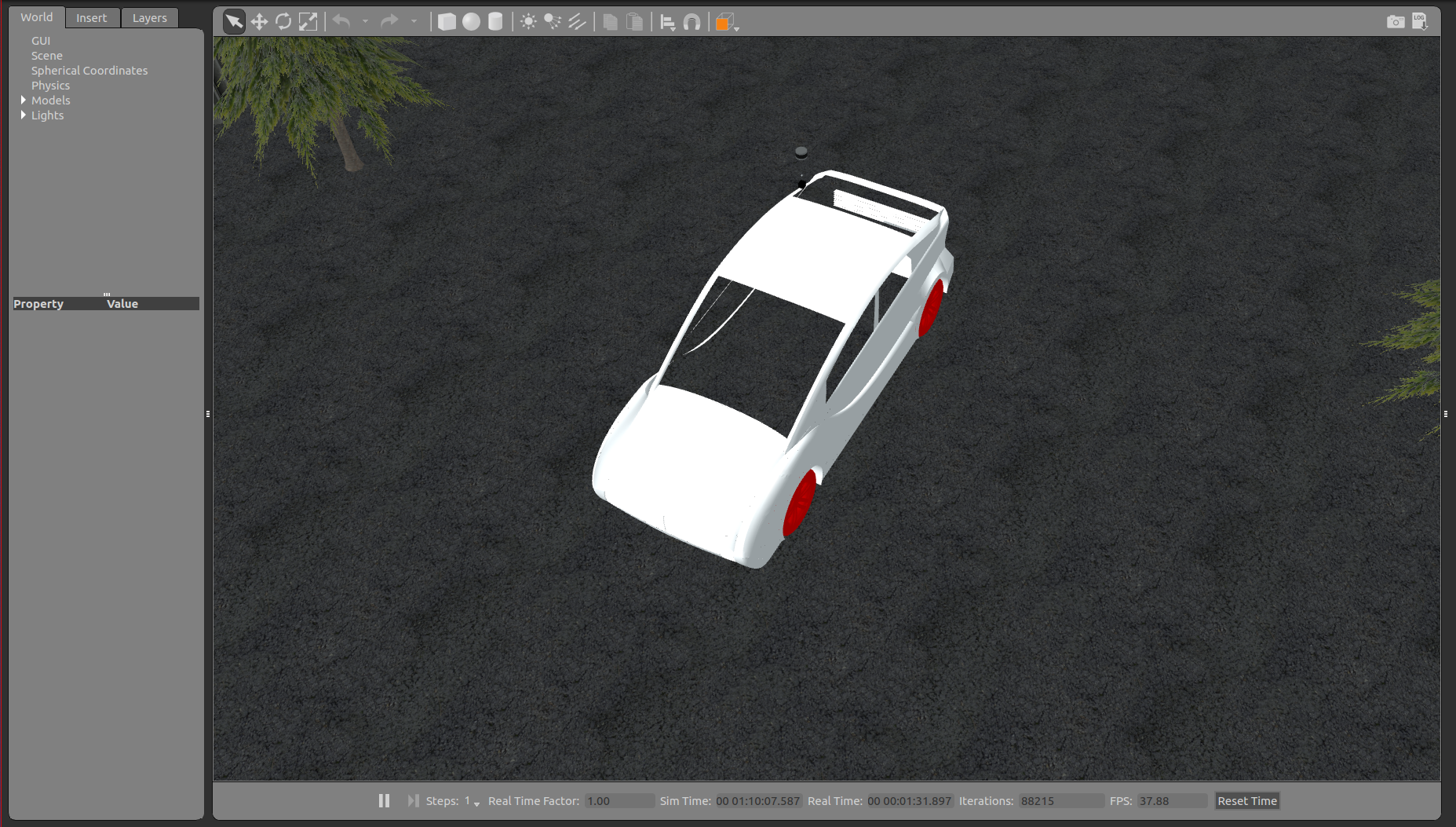The image size is (1456, 827).
Task: Activate the scale mode tool
Action: tap(308, 22)
